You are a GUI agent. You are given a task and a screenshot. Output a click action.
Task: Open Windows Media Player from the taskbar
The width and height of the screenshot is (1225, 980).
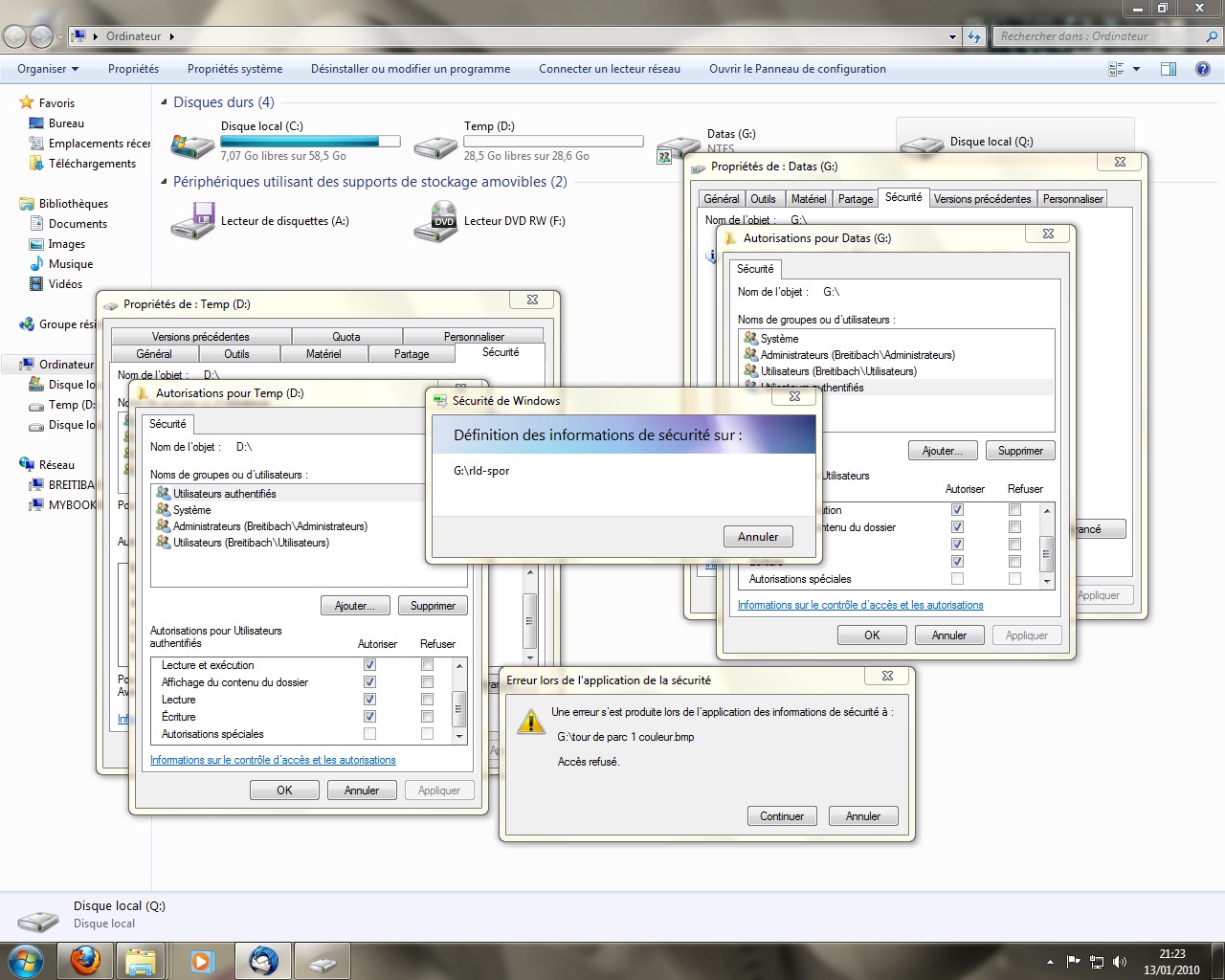coord(202,960)
